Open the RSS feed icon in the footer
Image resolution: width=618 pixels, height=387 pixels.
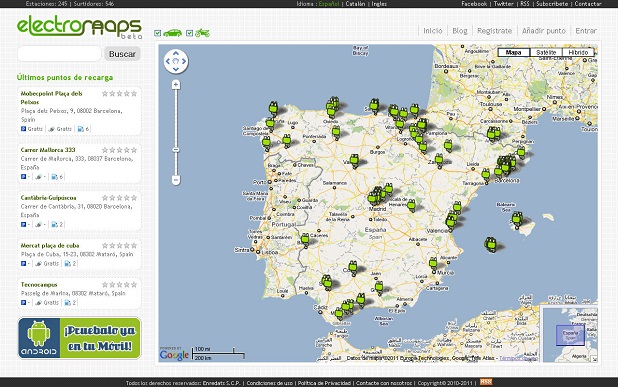486,382
